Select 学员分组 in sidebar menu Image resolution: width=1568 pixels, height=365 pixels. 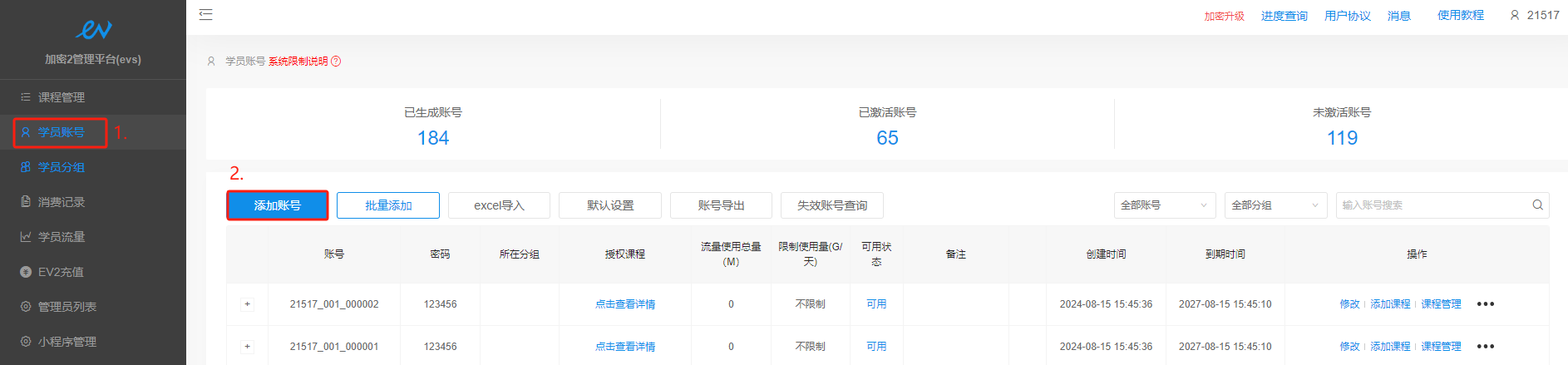(x=61, y=167)
